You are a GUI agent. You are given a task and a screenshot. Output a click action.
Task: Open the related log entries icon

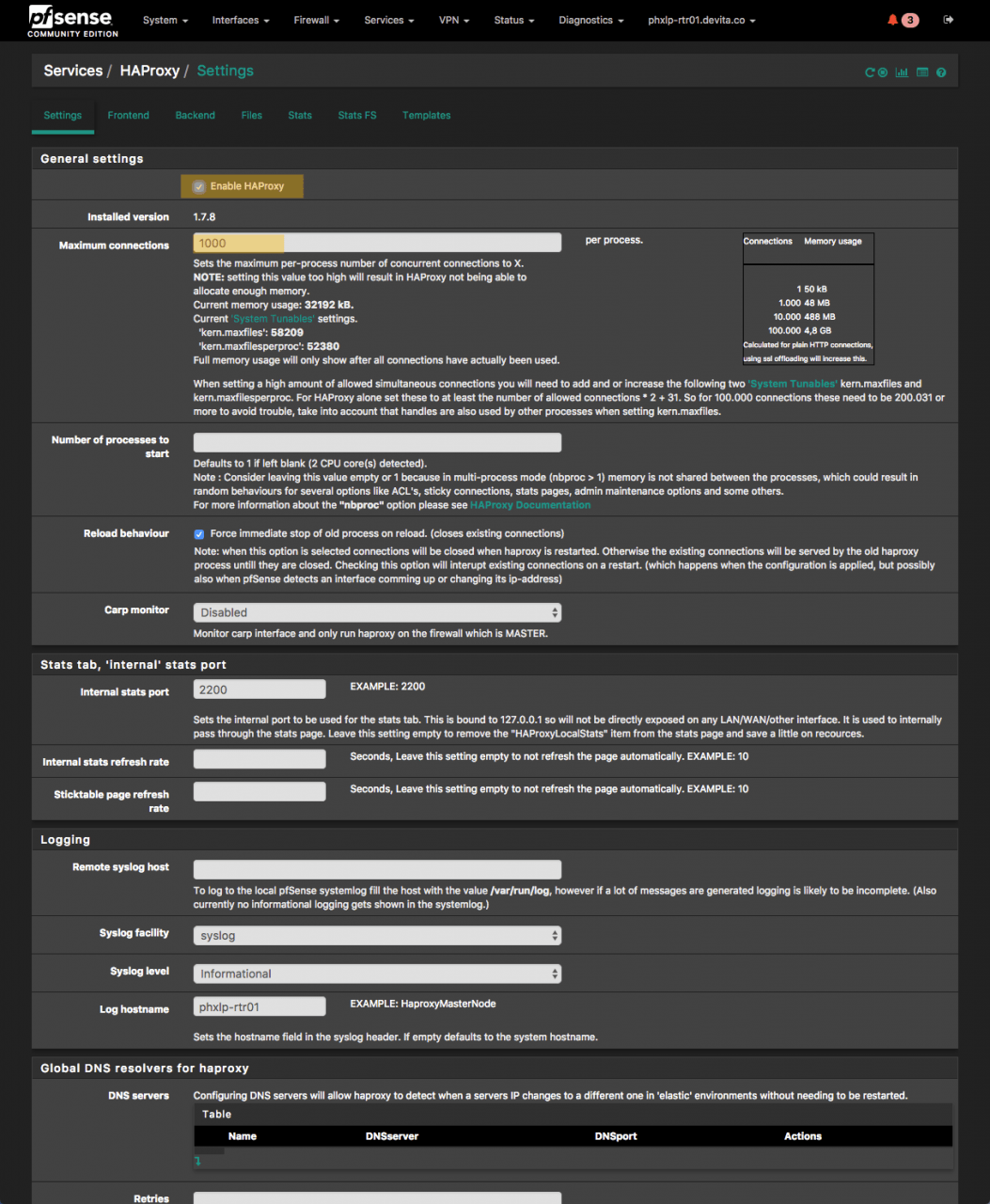point(922,72)
